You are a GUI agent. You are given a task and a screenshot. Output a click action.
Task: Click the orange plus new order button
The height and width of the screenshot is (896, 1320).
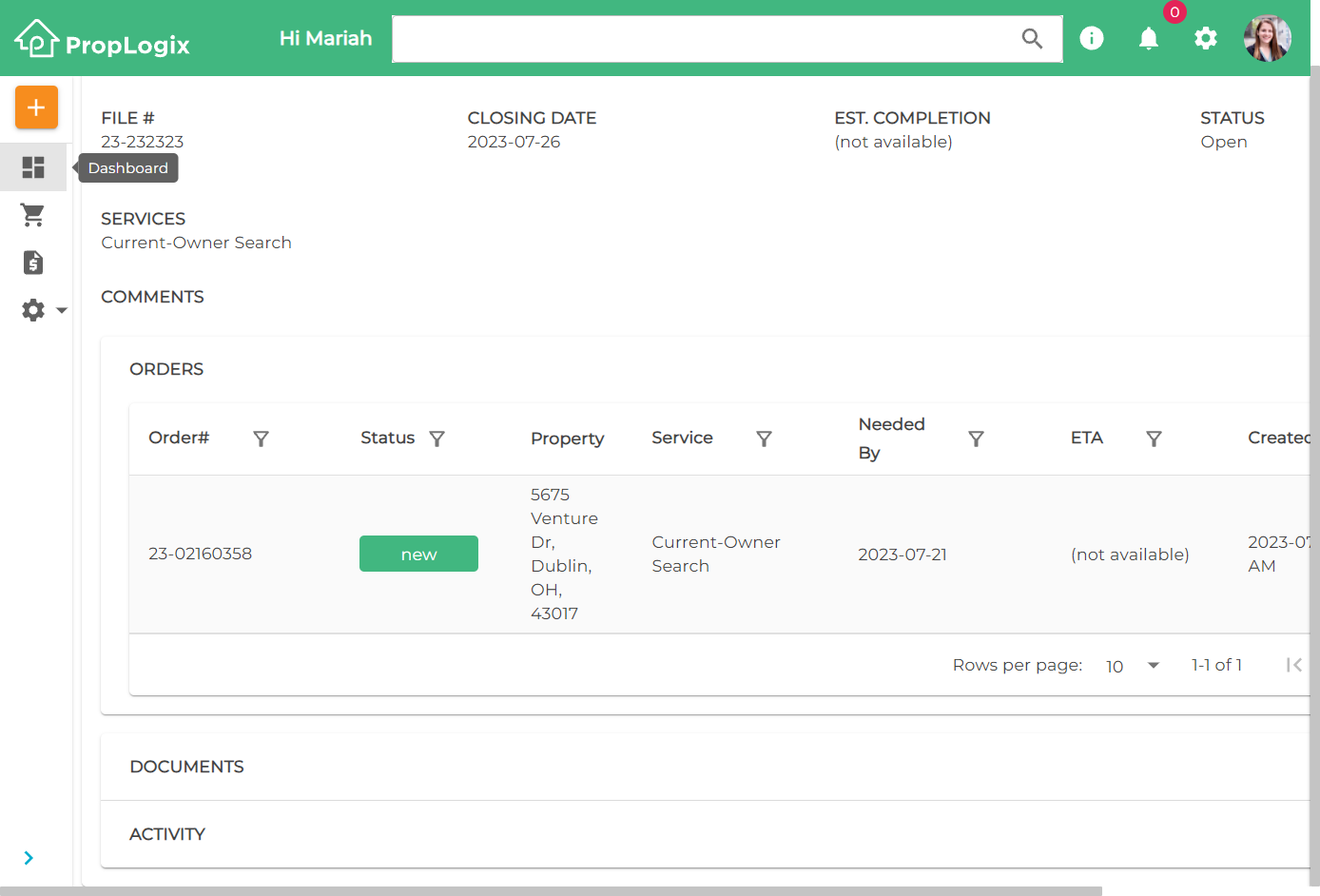tap(36, 107)
